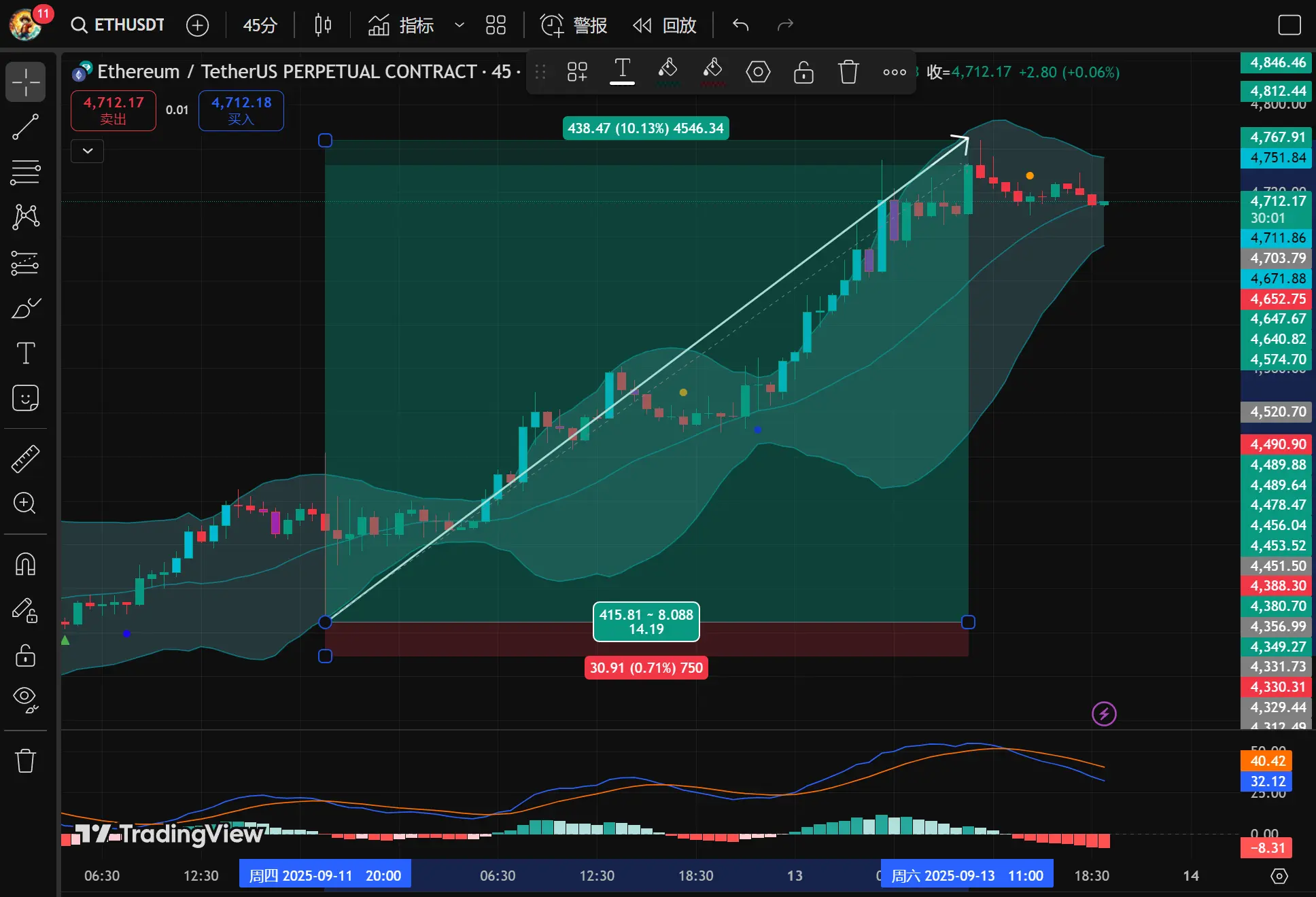Select the crosshair cursor tool
The image size is (1316, 897).
point(26,82)
